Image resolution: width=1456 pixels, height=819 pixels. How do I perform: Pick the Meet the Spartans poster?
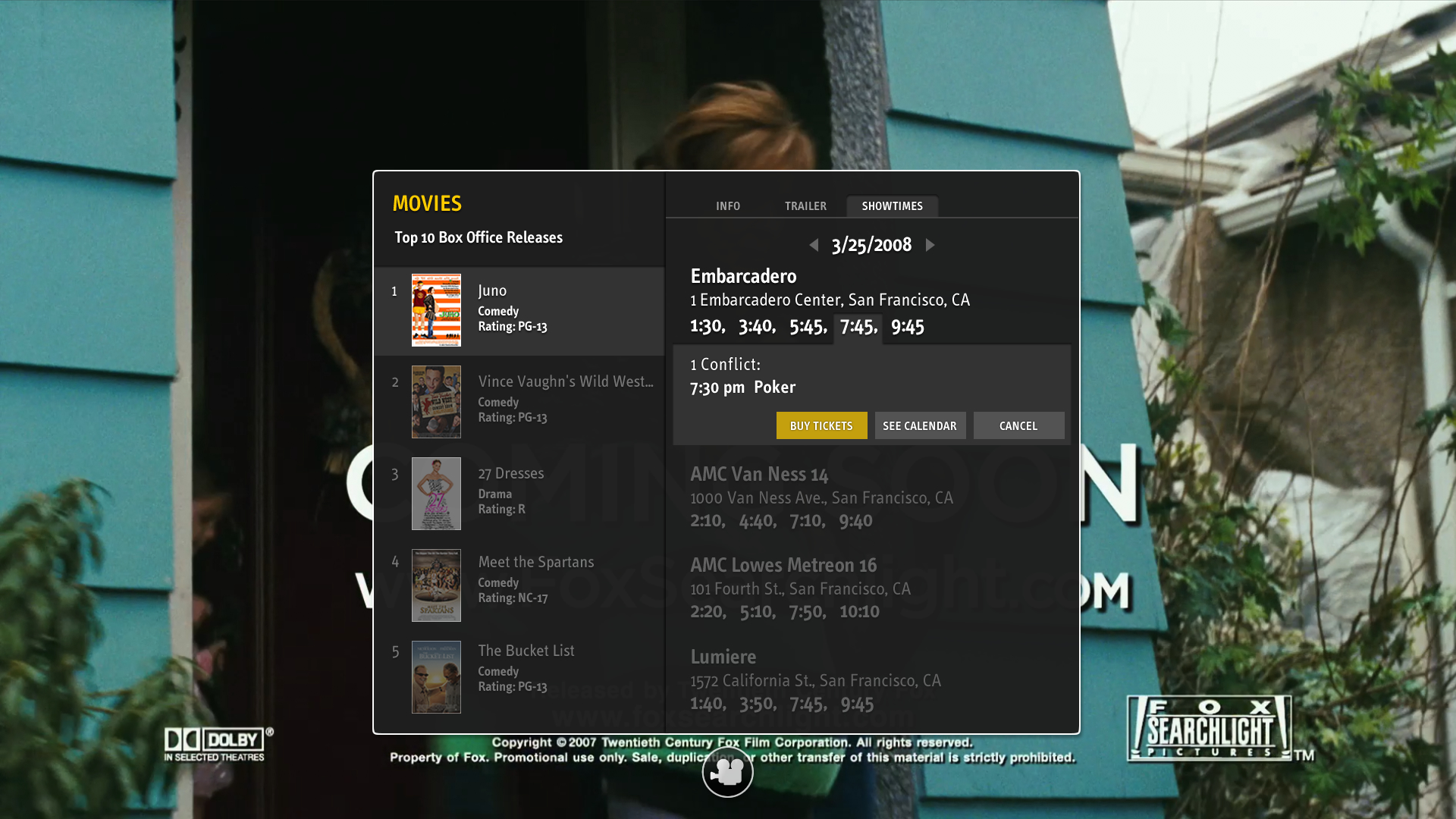[x=436, y=585]
